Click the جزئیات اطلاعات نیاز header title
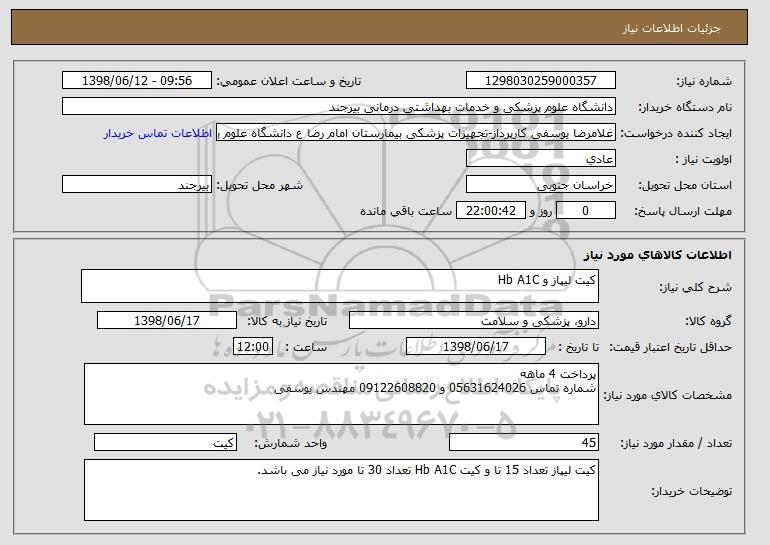 click(x=671, y=28)
